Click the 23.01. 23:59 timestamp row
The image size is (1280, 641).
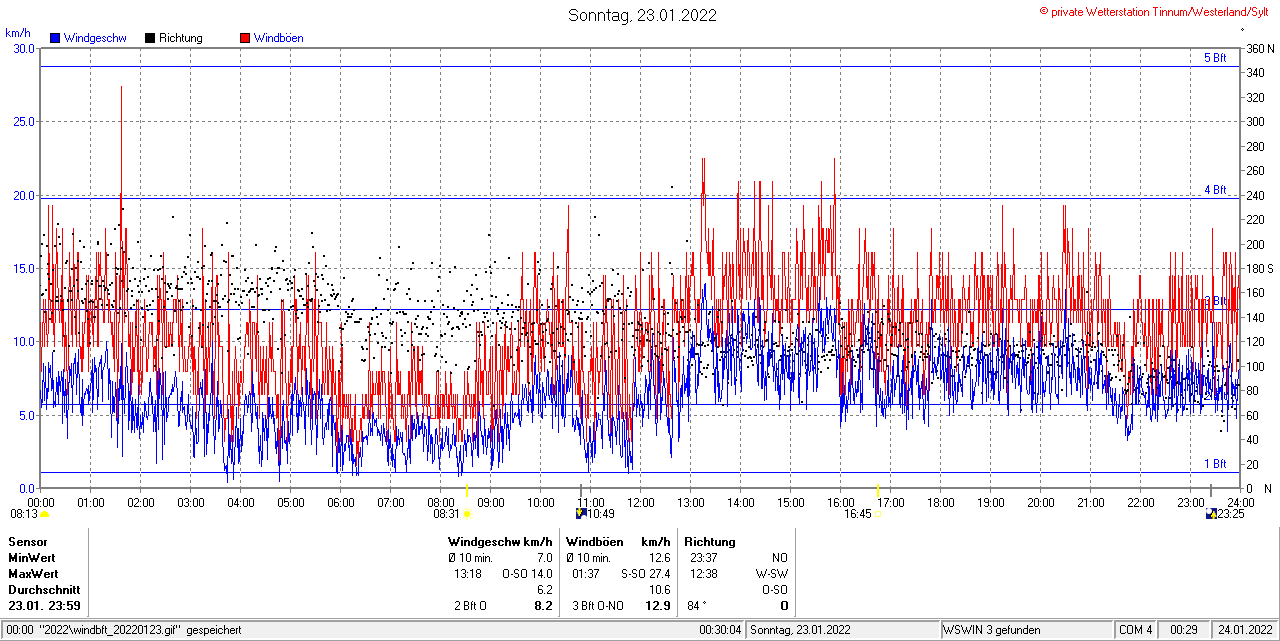pyautogui.click(x=44, y=606)
